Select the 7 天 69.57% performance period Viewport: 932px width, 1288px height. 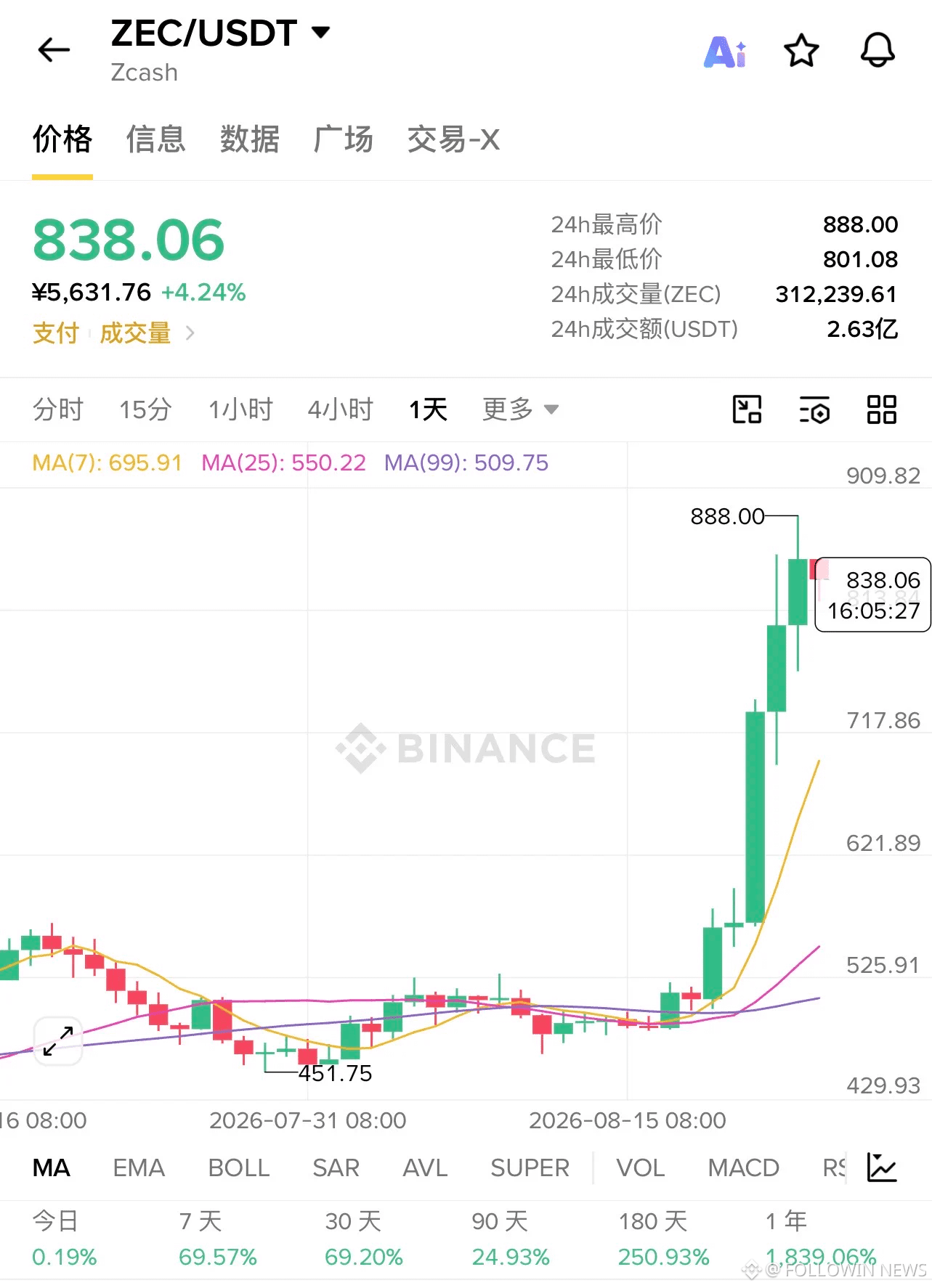218,1239
